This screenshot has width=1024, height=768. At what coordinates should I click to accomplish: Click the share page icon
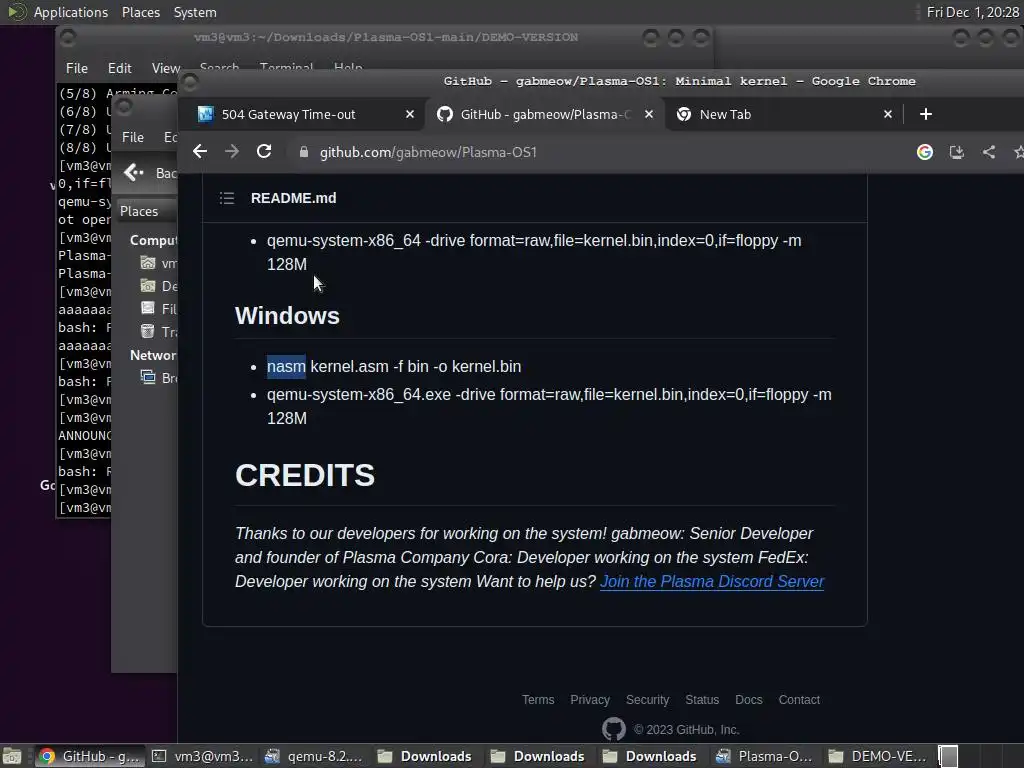[989, 152]
